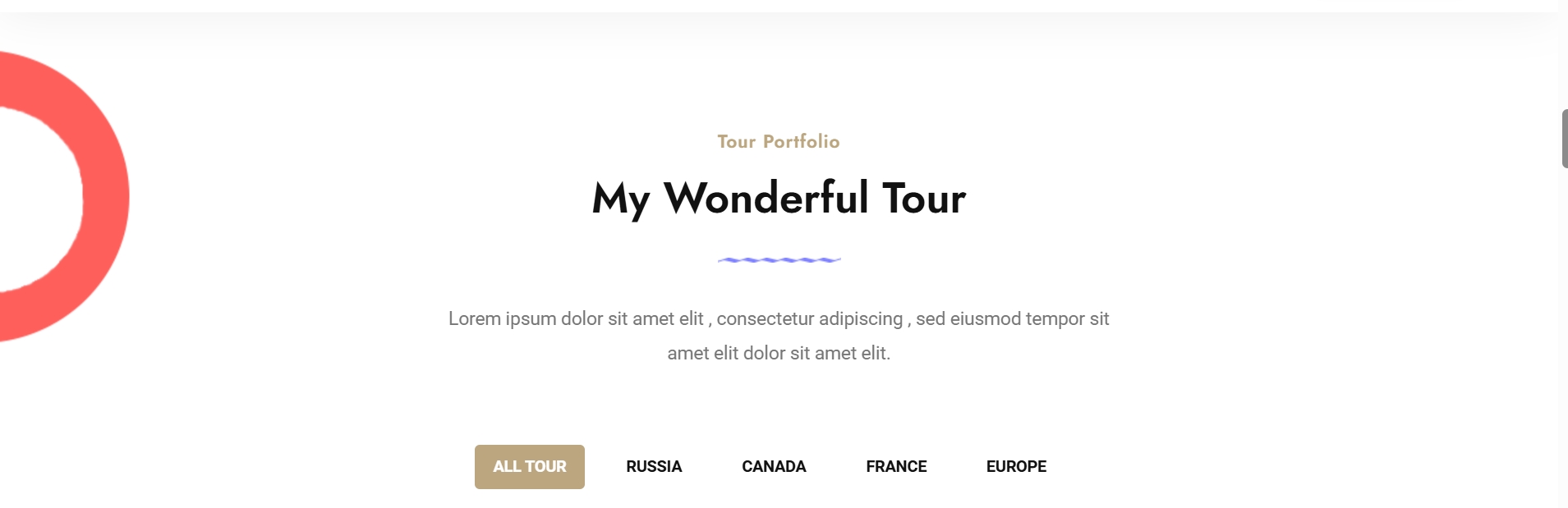1568x508 pixels.
Task: Click the page scrollbar thumb
Action: [1565, 138]
